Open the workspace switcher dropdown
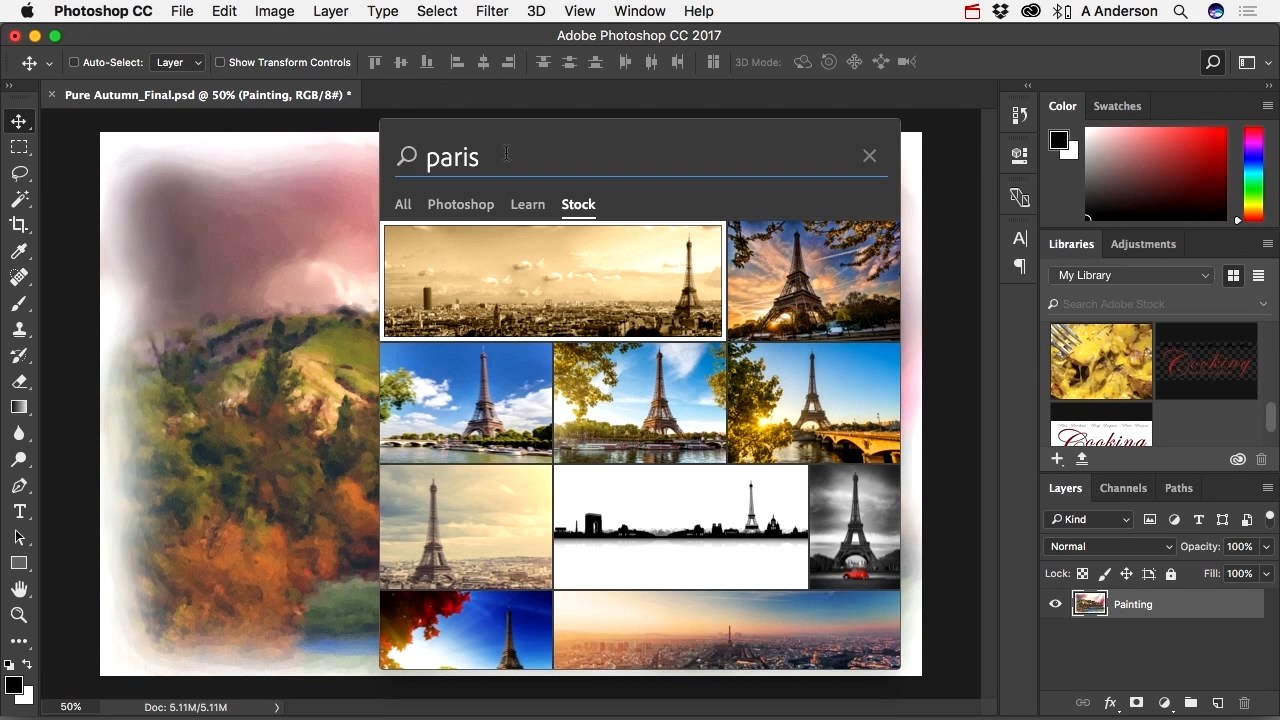 pyautogui.click(x=1253, y=62)
